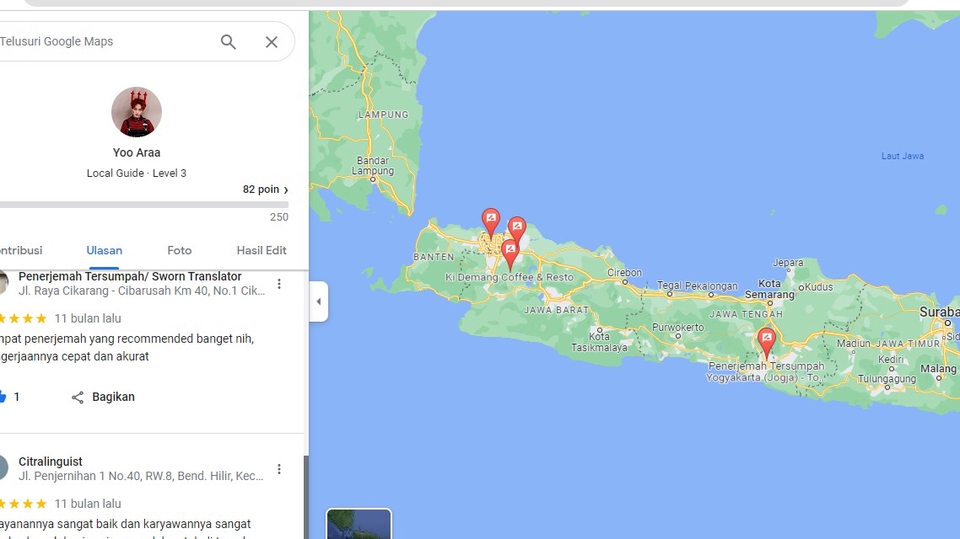Click the Bagikan share button
960x539 pixels.
coord(103,397)
